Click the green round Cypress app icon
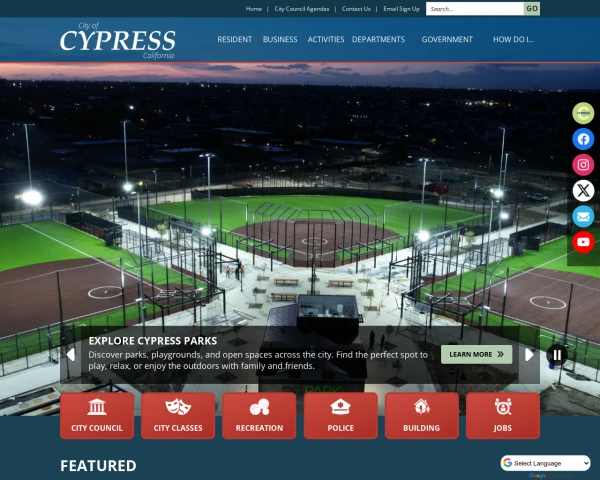The width and height of the screenshot is (600, 480). tap(583, 113)
